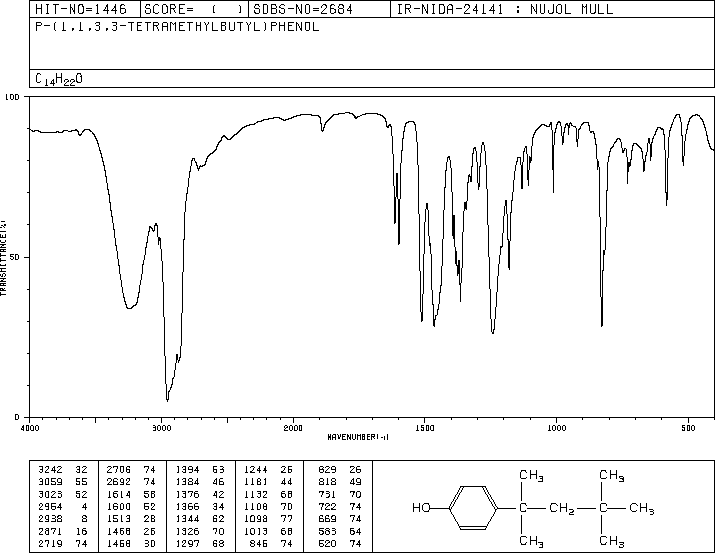Image resolution: width=715 pixels, height=553 pixels.
Task: Select peak table value 1513
Action: 119,519
